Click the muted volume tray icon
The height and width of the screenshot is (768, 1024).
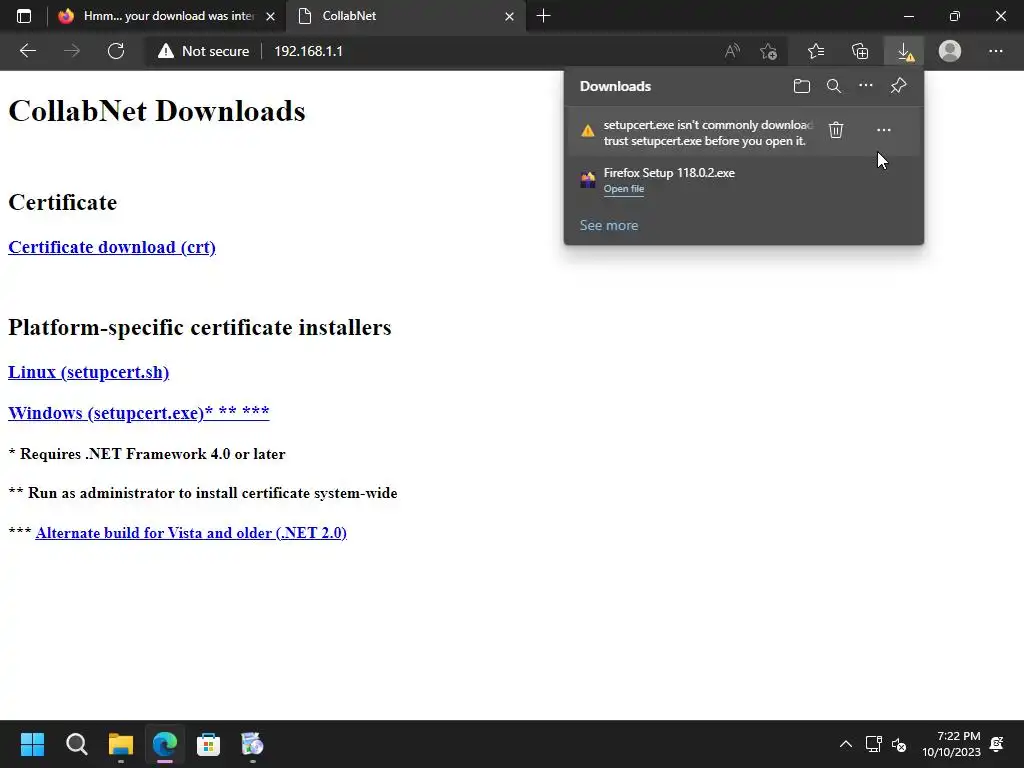(899, 744)
